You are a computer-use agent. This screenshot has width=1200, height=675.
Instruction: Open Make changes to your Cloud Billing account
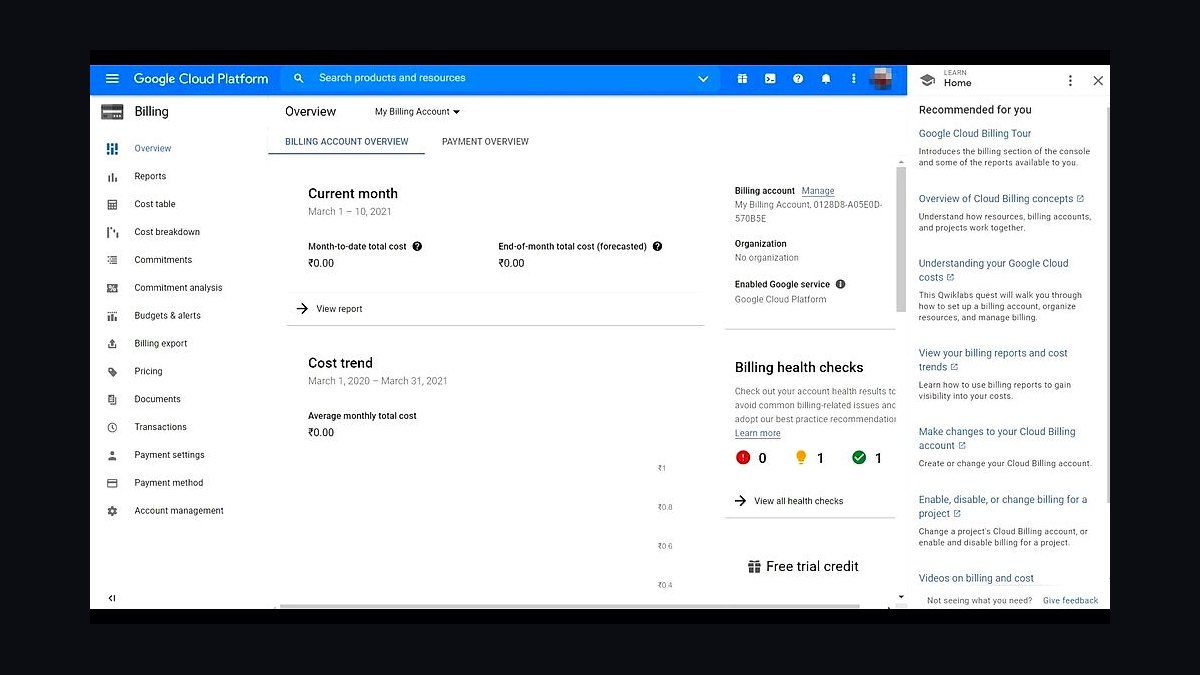click(x=997, y=439)
